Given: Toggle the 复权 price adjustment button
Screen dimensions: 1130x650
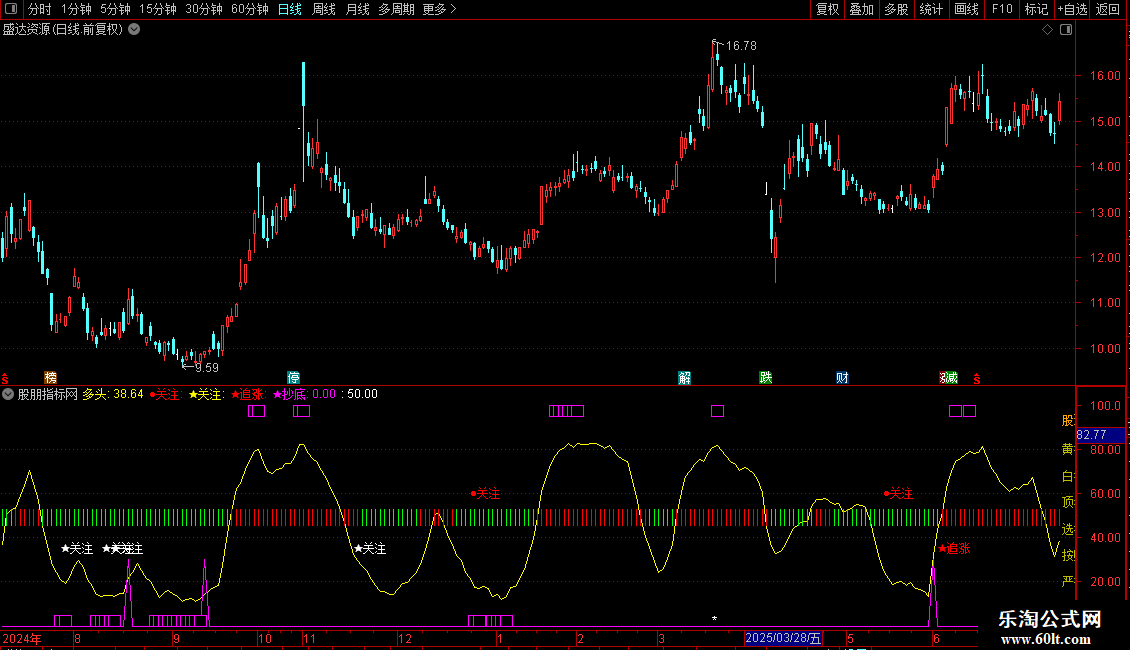Looking at the screenshot, I should point(827,9).
